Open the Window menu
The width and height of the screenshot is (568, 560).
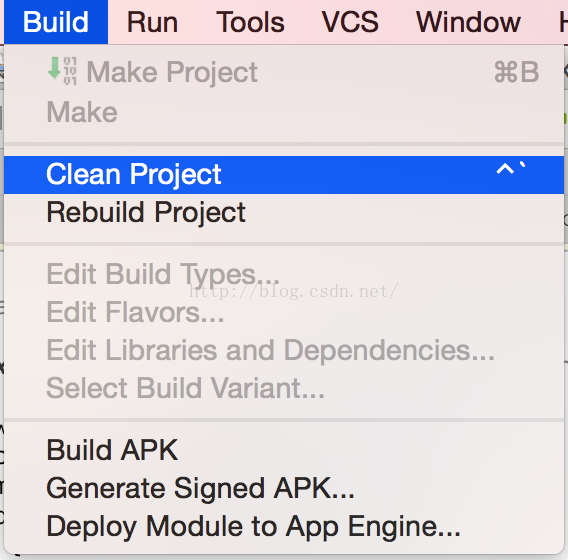(x=468, y=22)
